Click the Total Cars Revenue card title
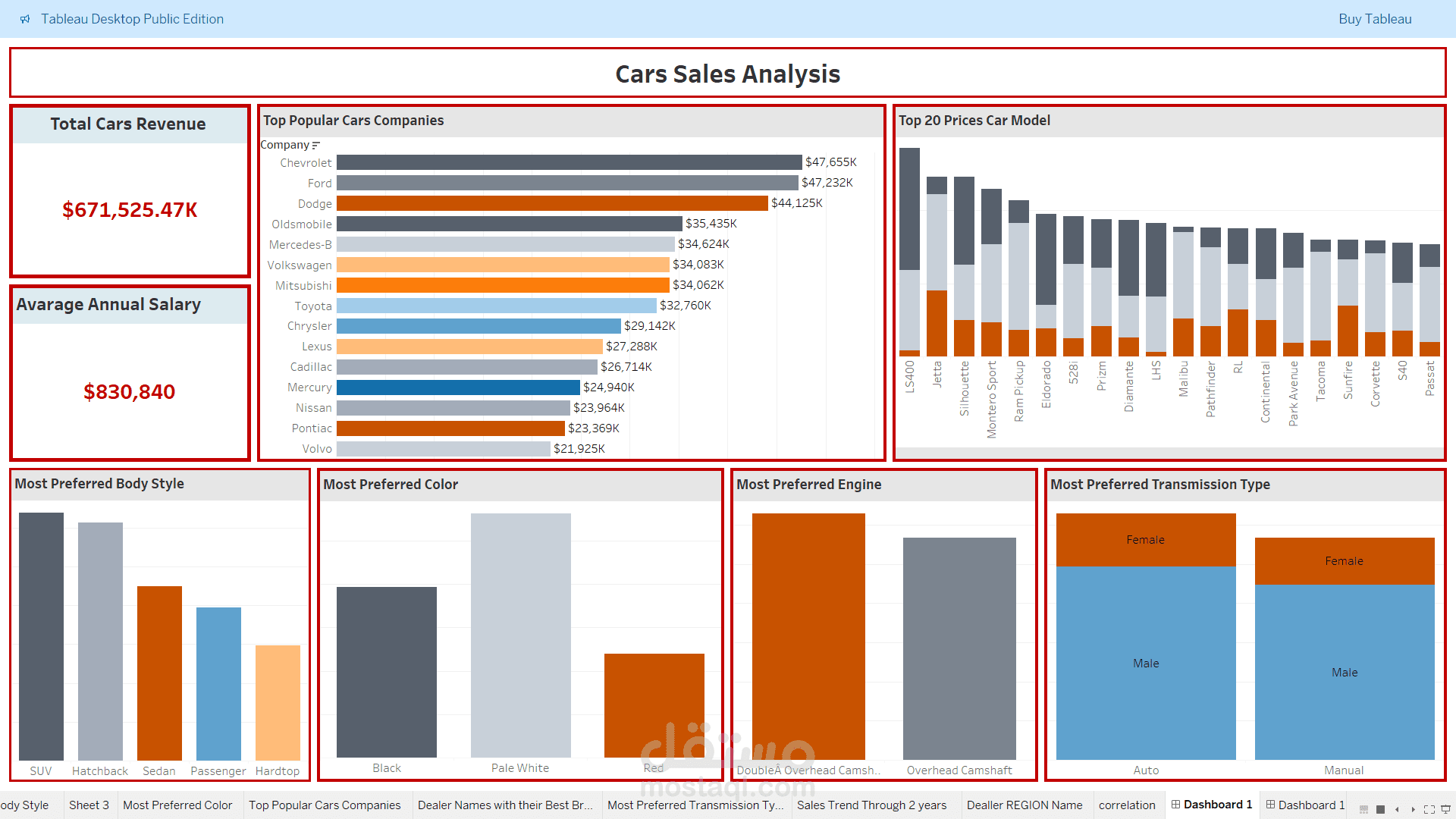Screen dimensions: 1456x819 tap(128, 124)
